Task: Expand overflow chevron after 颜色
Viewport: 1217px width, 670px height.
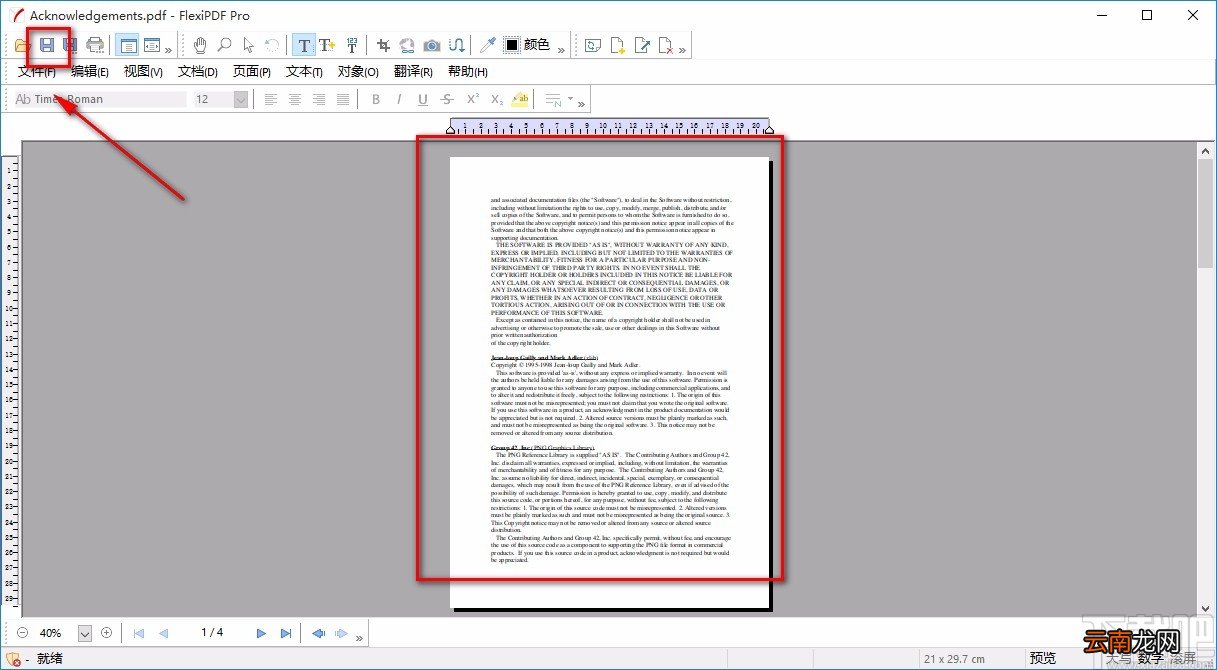Action: tap(562, 50)
